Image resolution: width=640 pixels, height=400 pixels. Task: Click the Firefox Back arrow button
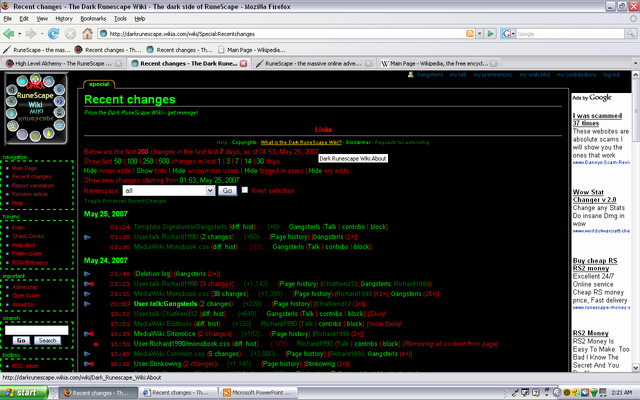pos(8,33)
